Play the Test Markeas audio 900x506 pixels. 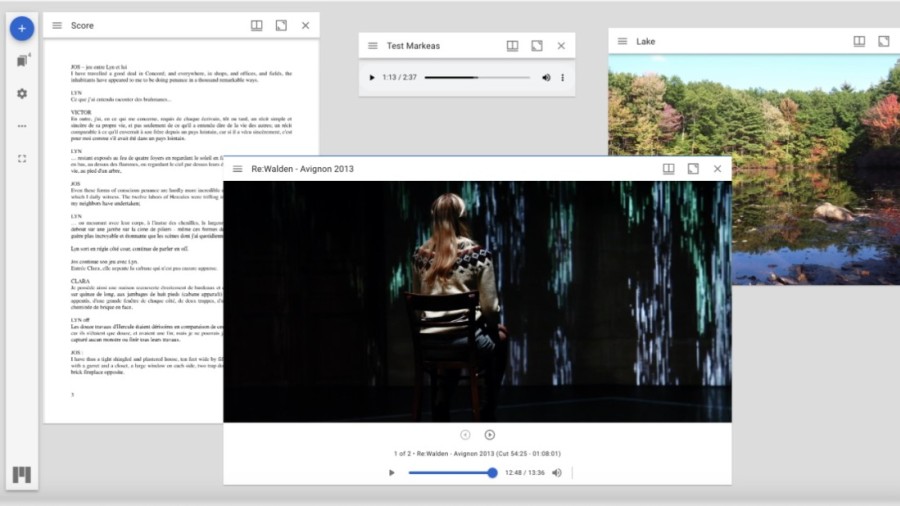[371, 77]
